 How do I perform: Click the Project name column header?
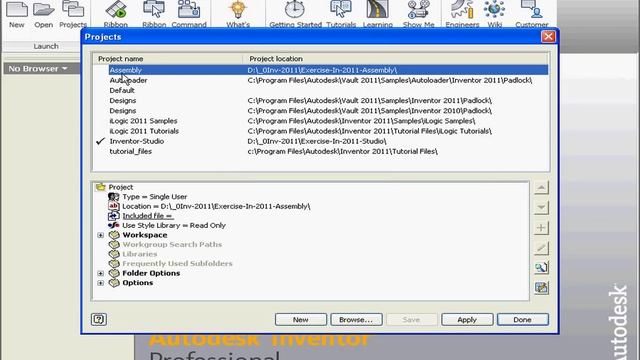tap(168, 59)
